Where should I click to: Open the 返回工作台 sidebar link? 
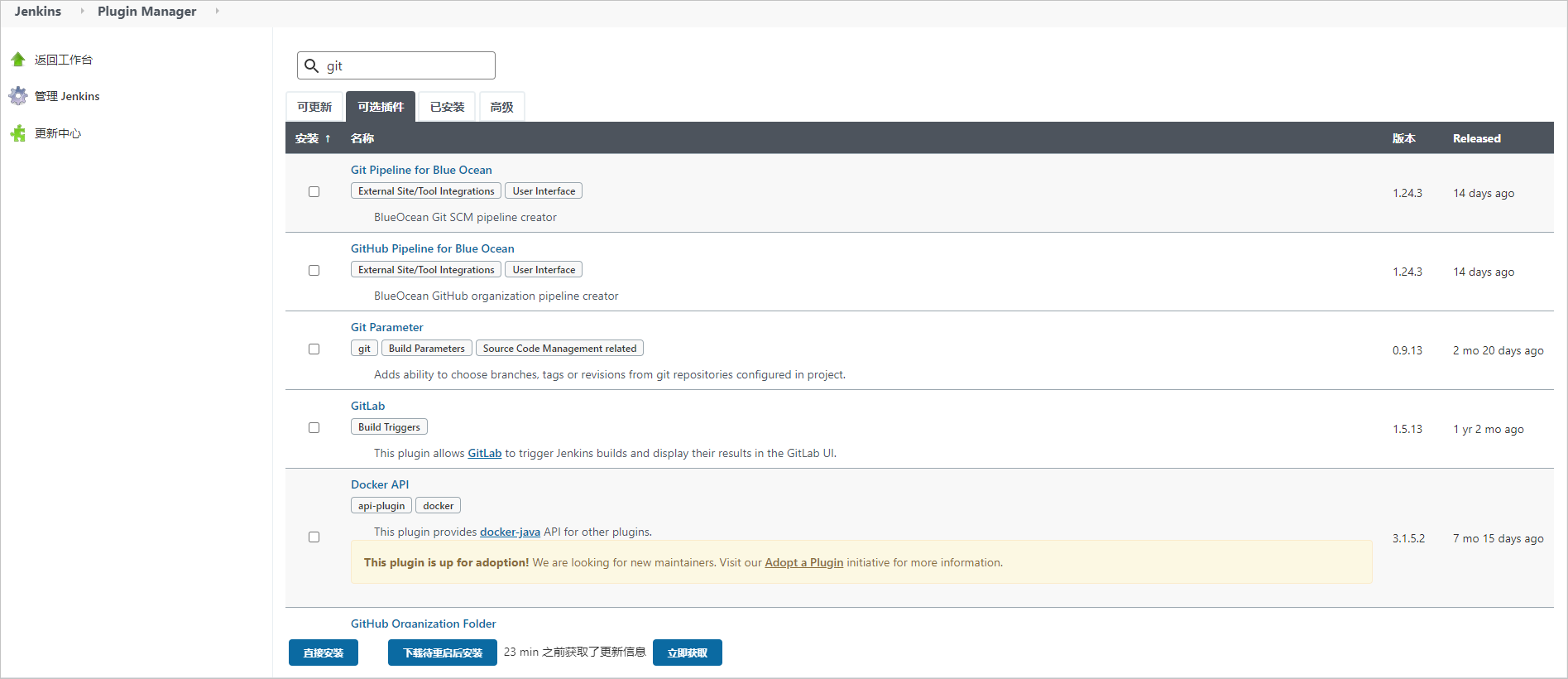[64, 60]
